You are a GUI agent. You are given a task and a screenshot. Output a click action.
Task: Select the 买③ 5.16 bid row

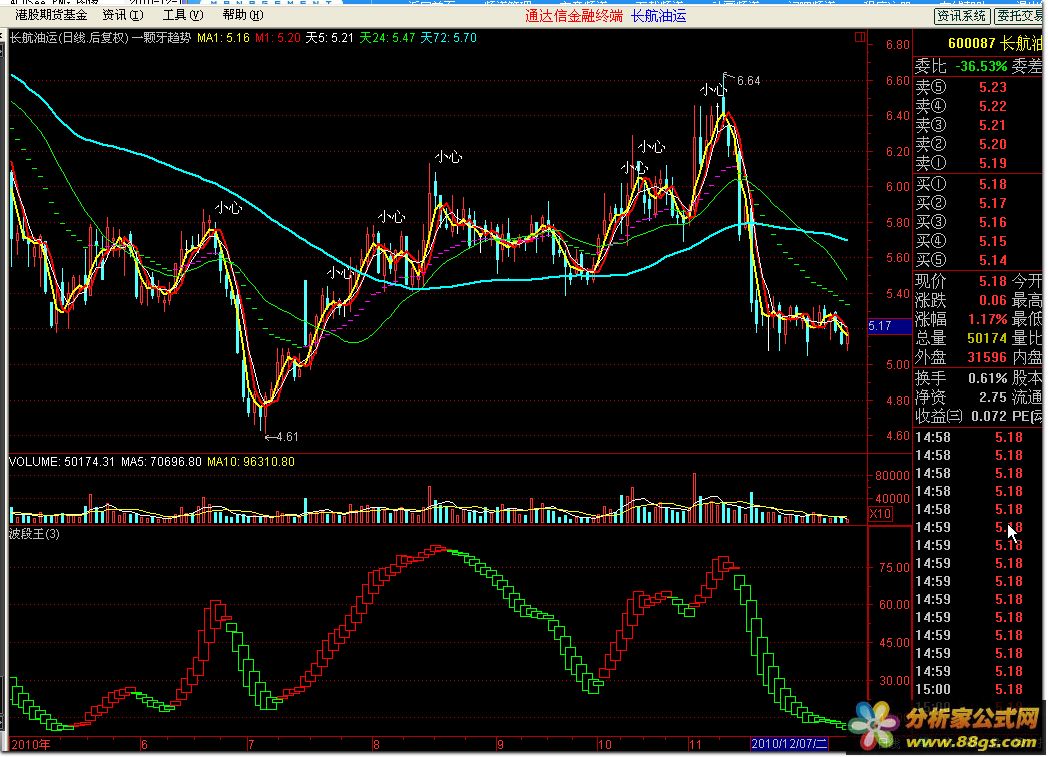[x=980, y=222]
